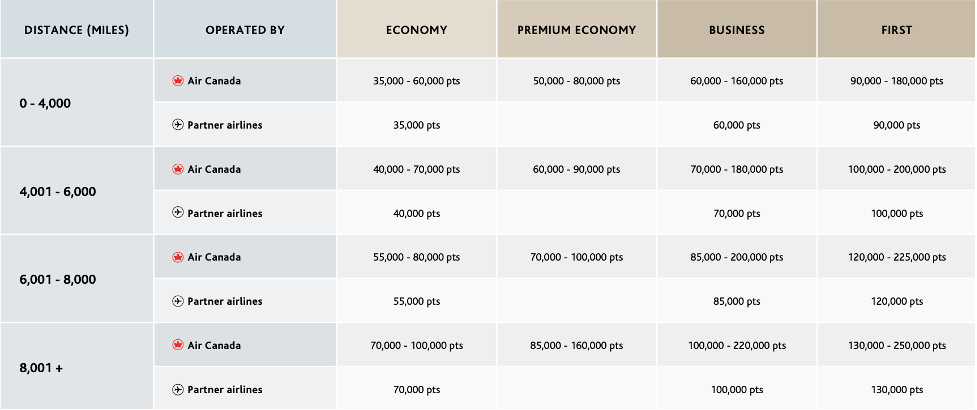Viewport: 977px width, 410px height.
Task: Select the 8,001 + distance band
Action: pos(41,367)
